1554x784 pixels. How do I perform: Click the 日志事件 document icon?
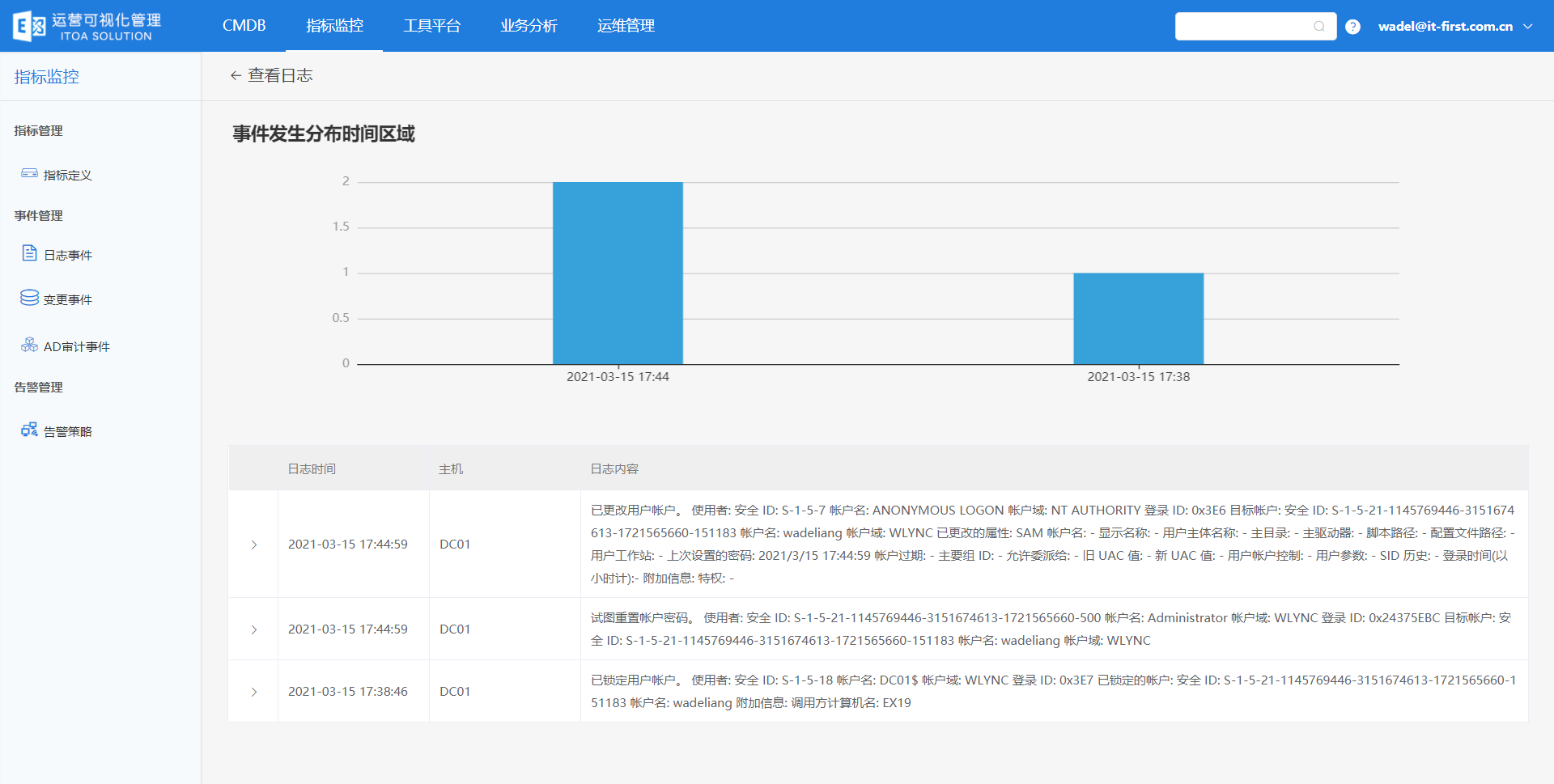click(30, 253)
